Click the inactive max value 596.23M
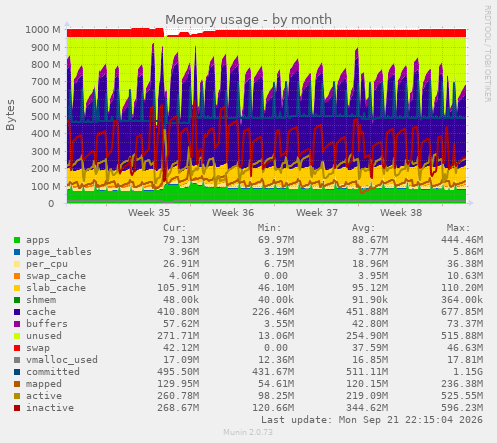This screenshot has width=497, height=443. pos(462,408)
